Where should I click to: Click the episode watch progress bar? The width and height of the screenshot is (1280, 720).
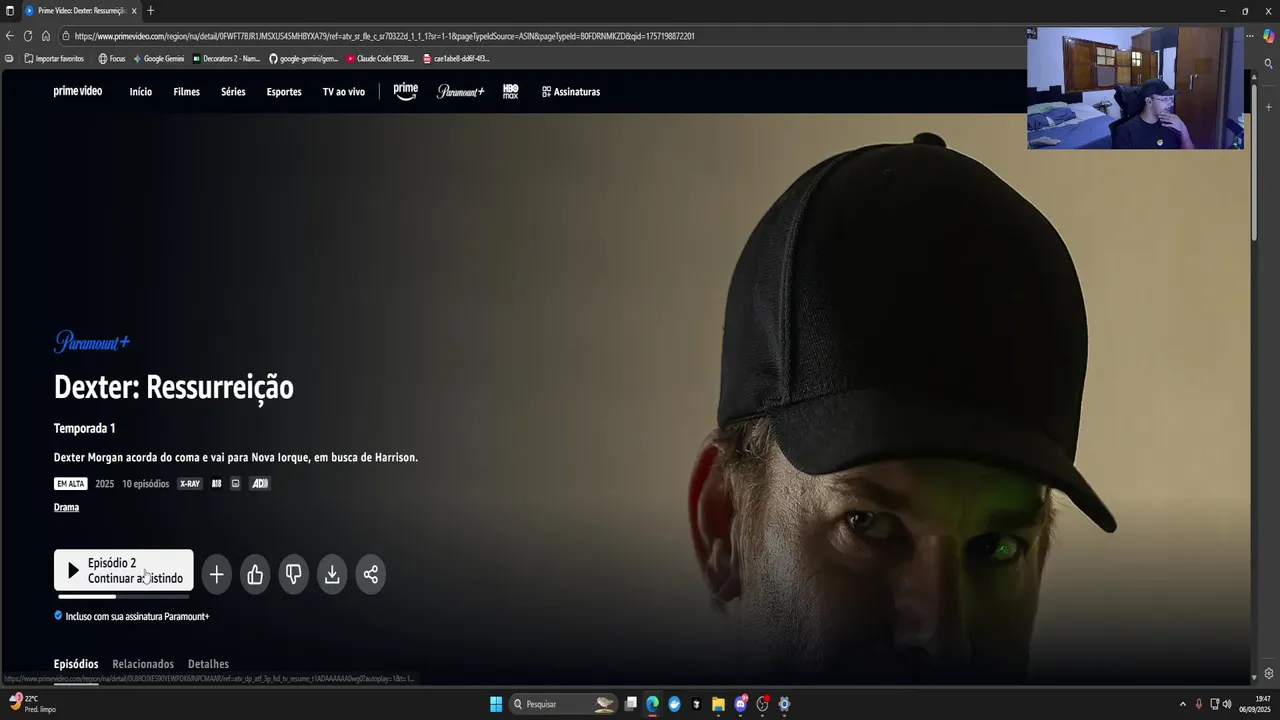tap(123, 597)
